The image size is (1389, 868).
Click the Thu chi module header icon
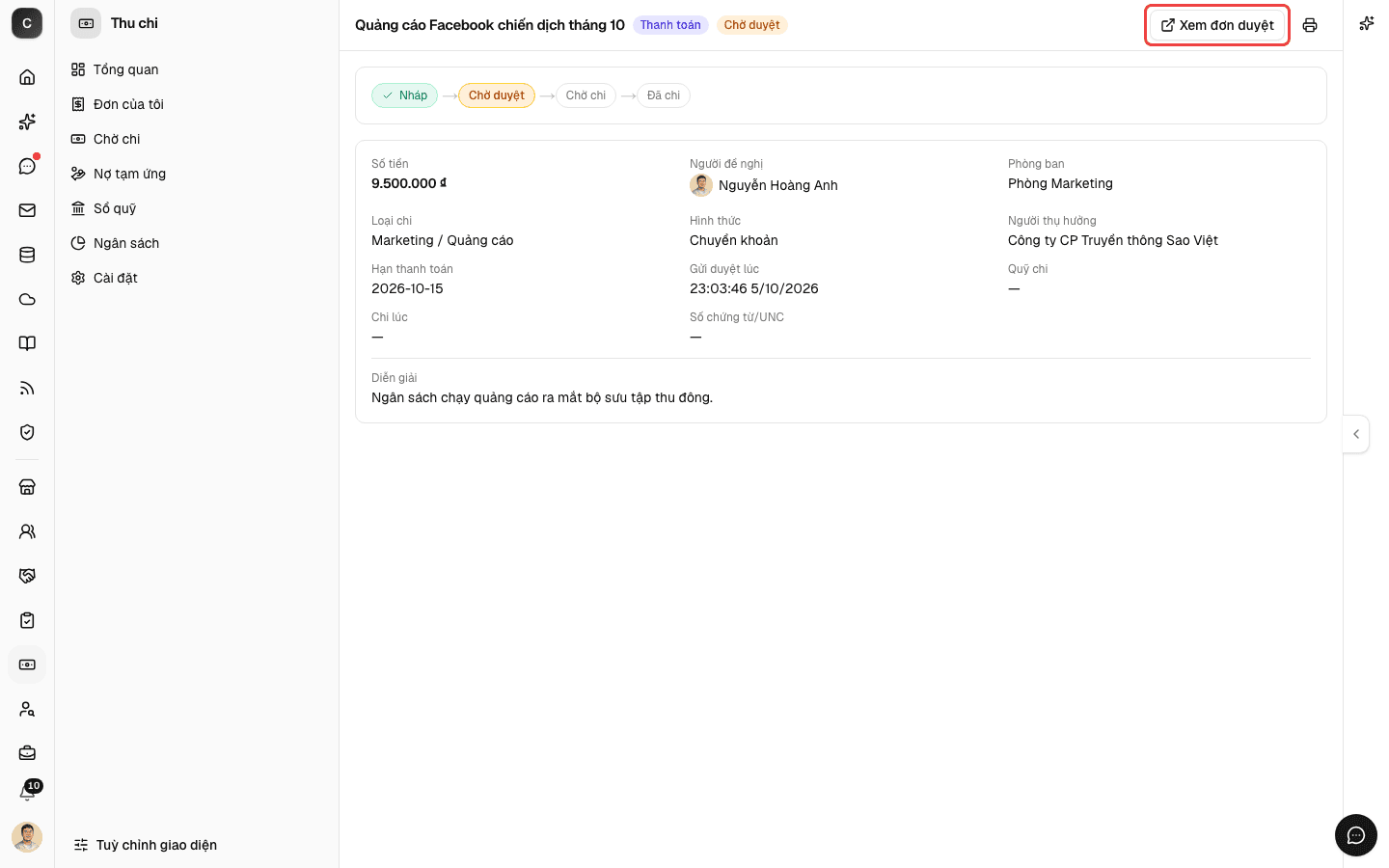click(86, 23)
